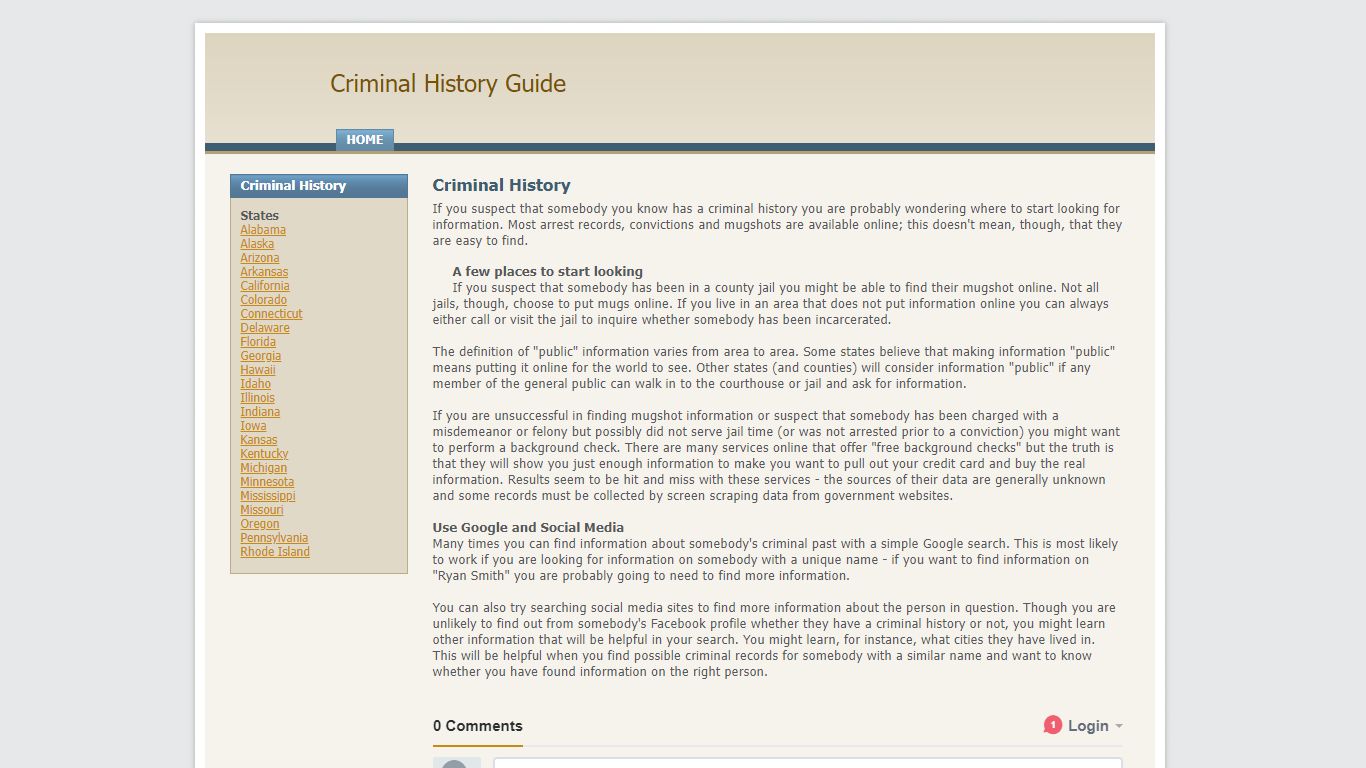Click the States label in sidebar
The image size is (1366, 768).
260,216
